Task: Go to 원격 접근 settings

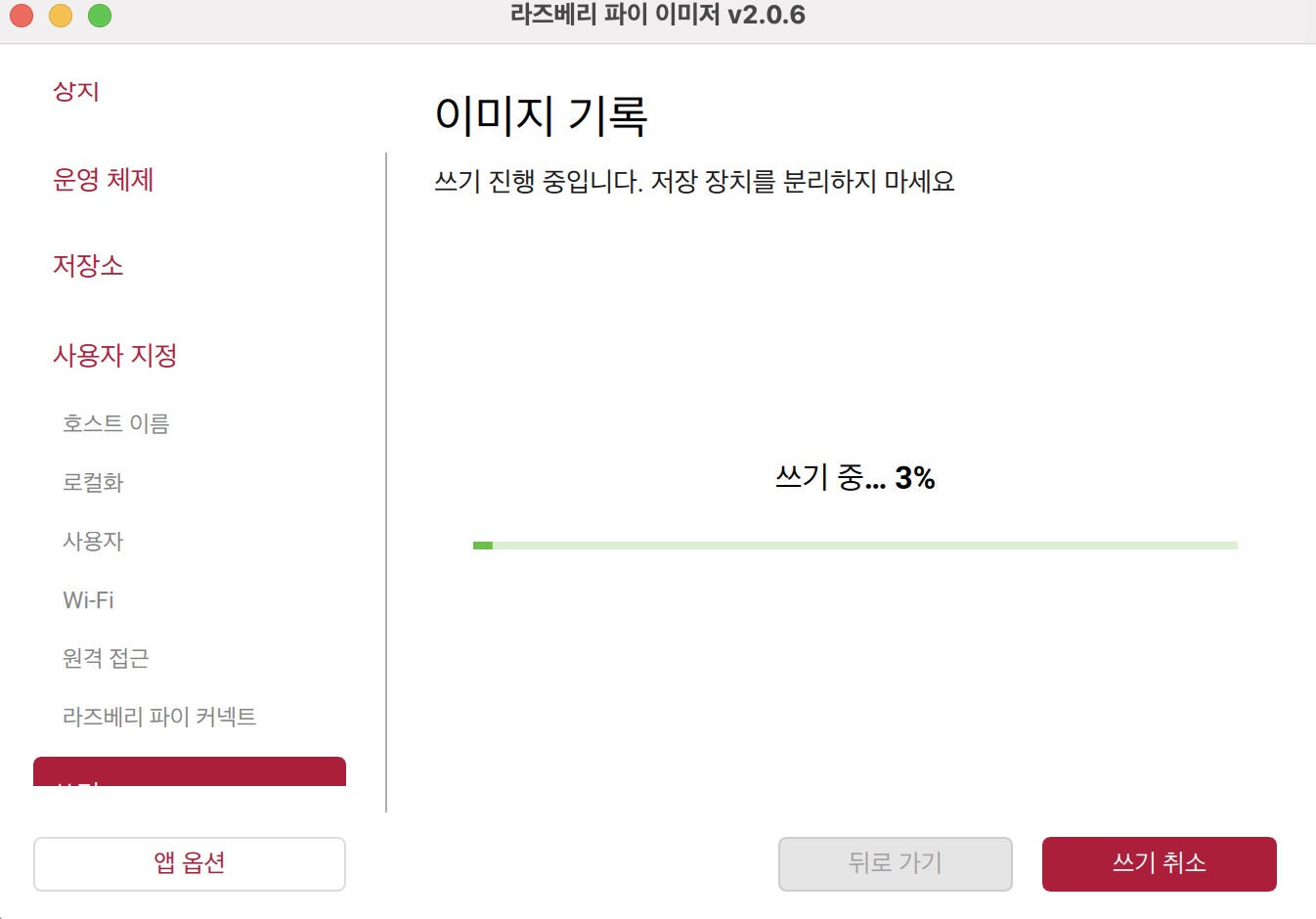Action: 106,658
